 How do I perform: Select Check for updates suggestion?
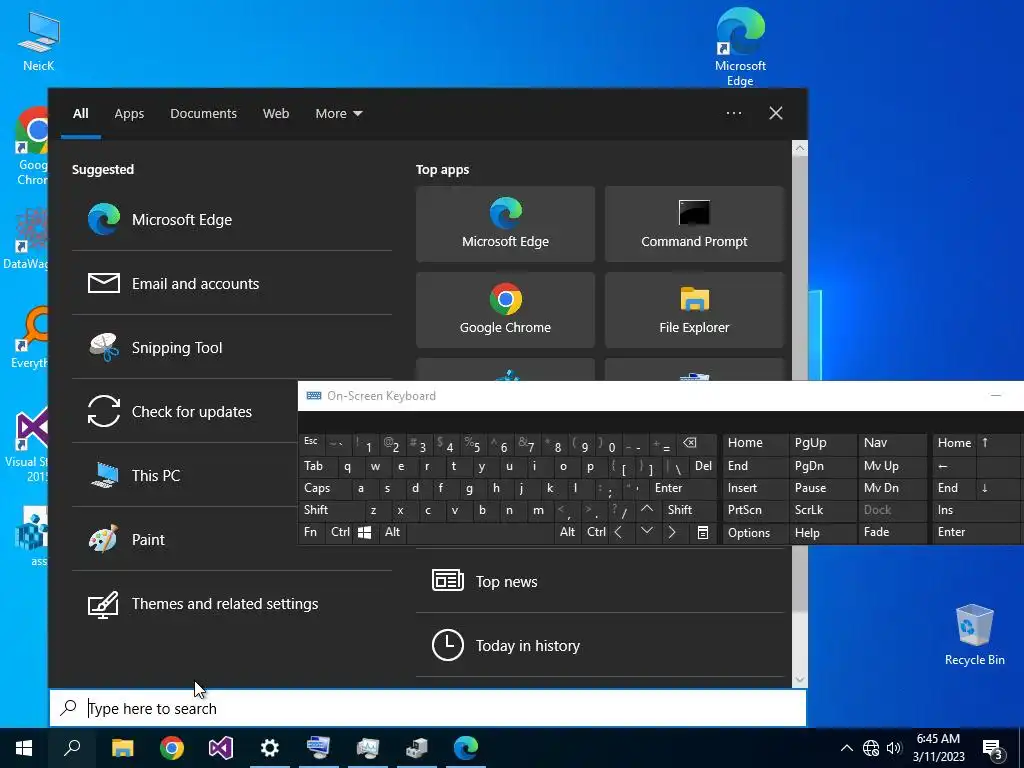(x=184, y=411)
